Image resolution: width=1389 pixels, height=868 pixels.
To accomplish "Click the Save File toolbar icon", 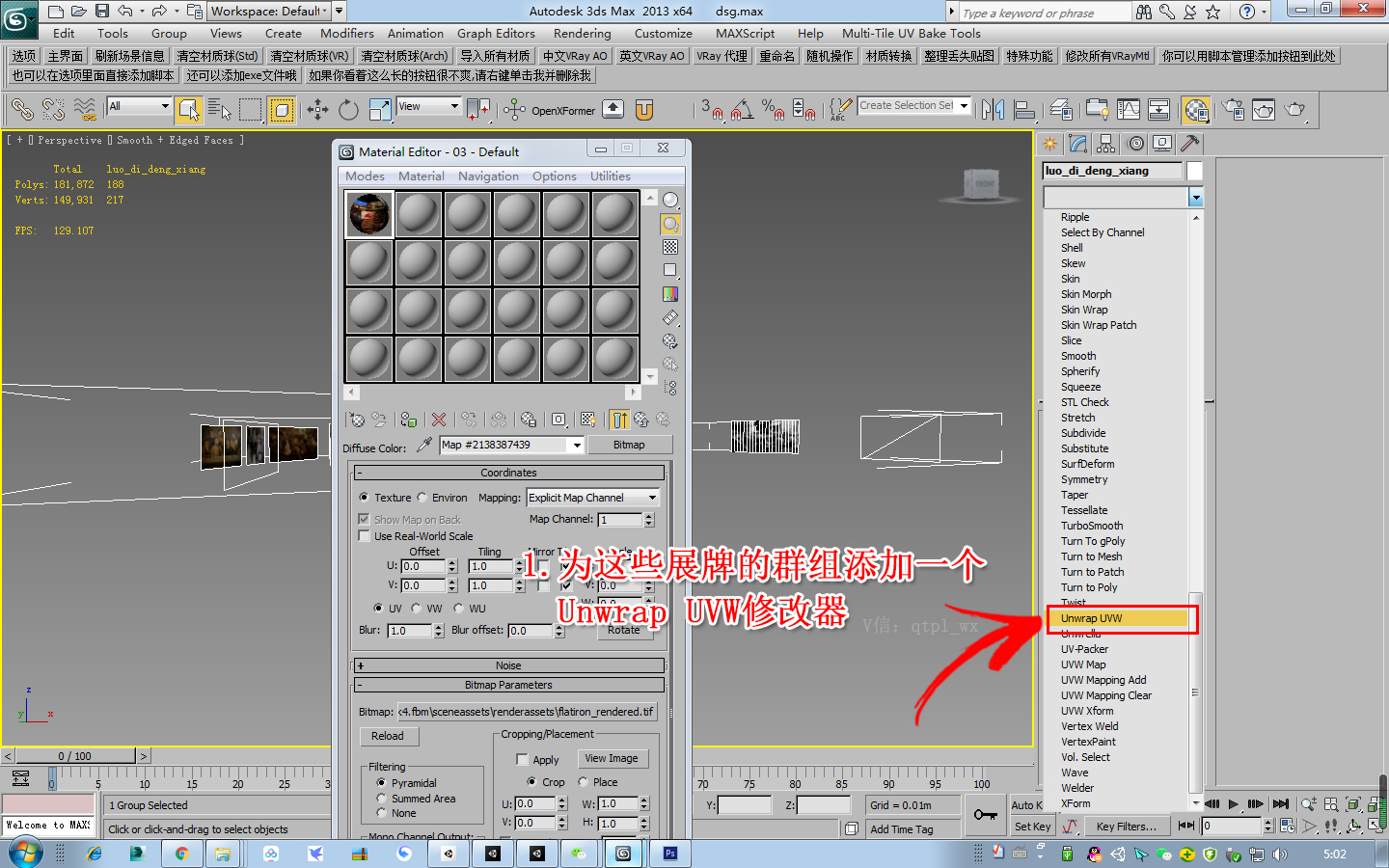I will tap(102, 12).
